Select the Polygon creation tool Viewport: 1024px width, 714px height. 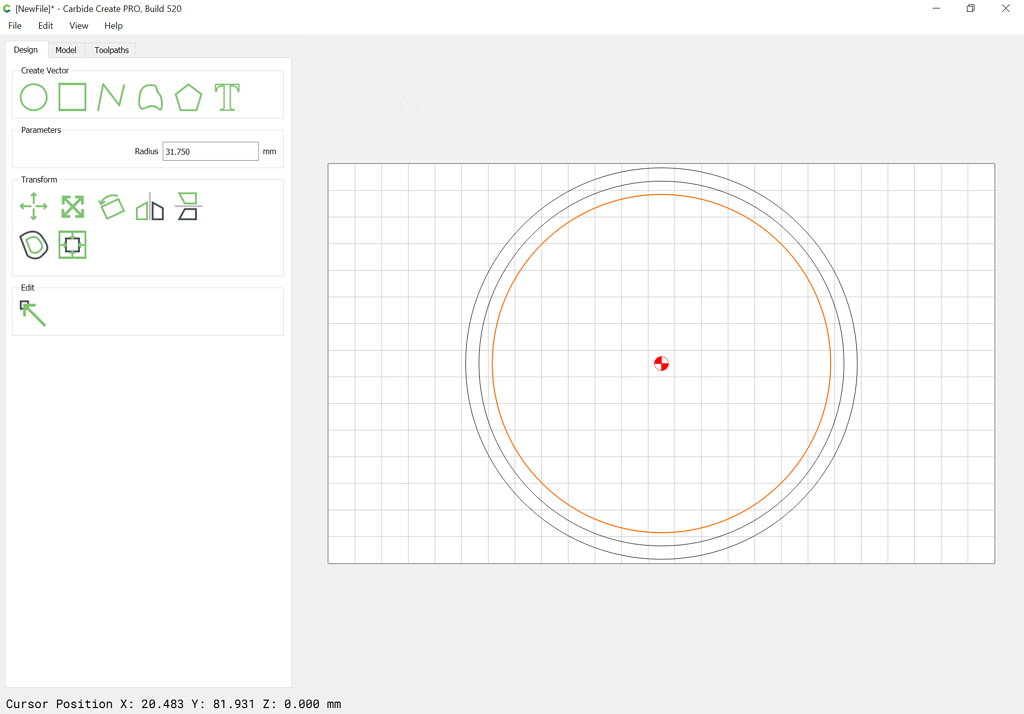tap(188, 97)
